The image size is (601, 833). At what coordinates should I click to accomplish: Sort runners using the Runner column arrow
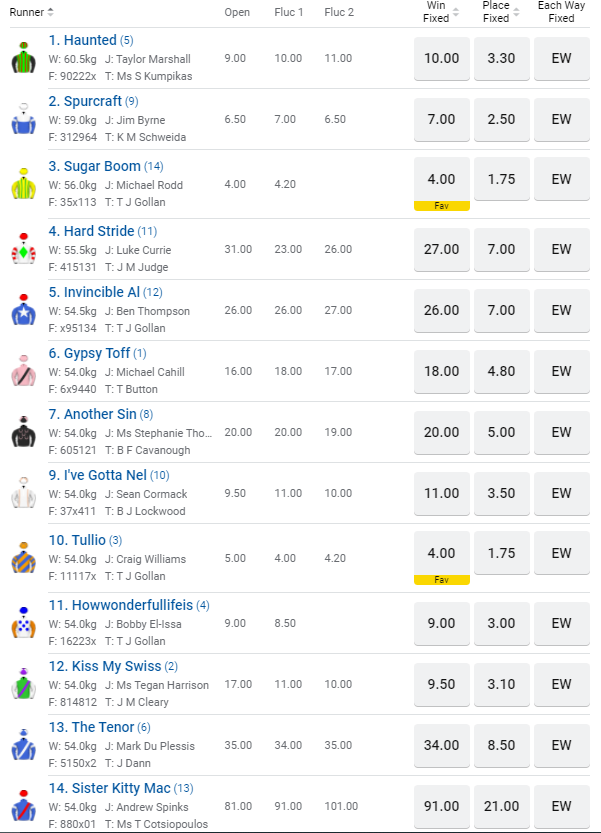click(x=51, y=12)
